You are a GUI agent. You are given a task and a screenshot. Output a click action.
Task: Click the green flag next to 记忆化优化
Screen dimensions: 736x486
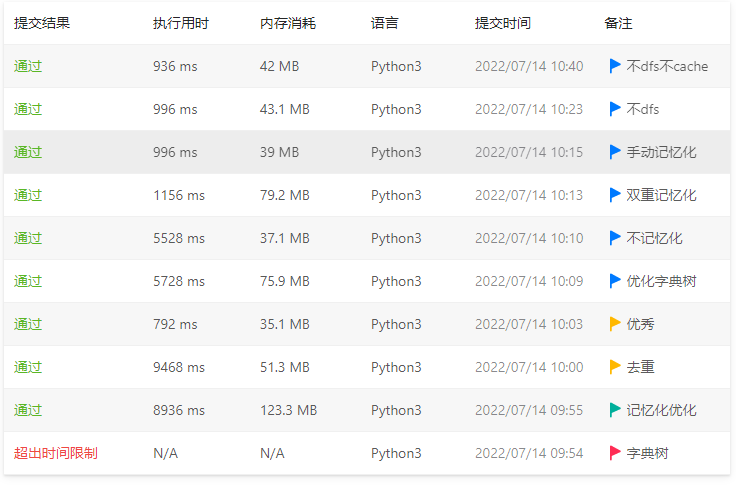coord(615,410)
